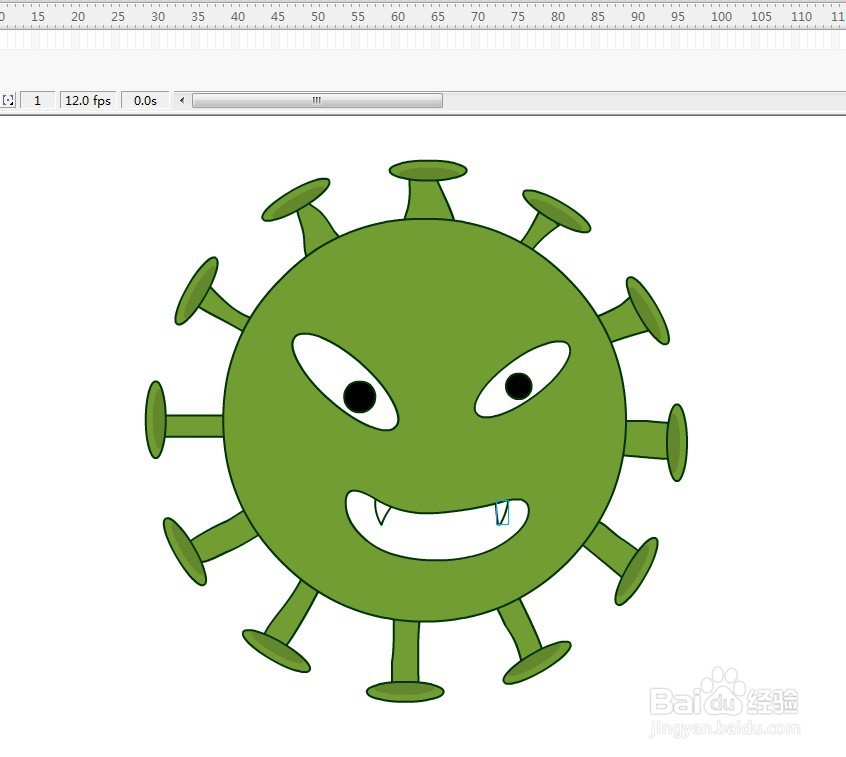Viewport: 846px width, 757px height.
Task: Select the topmost spike of the virus
Action: pyautogui.click(x=428, y=189)
